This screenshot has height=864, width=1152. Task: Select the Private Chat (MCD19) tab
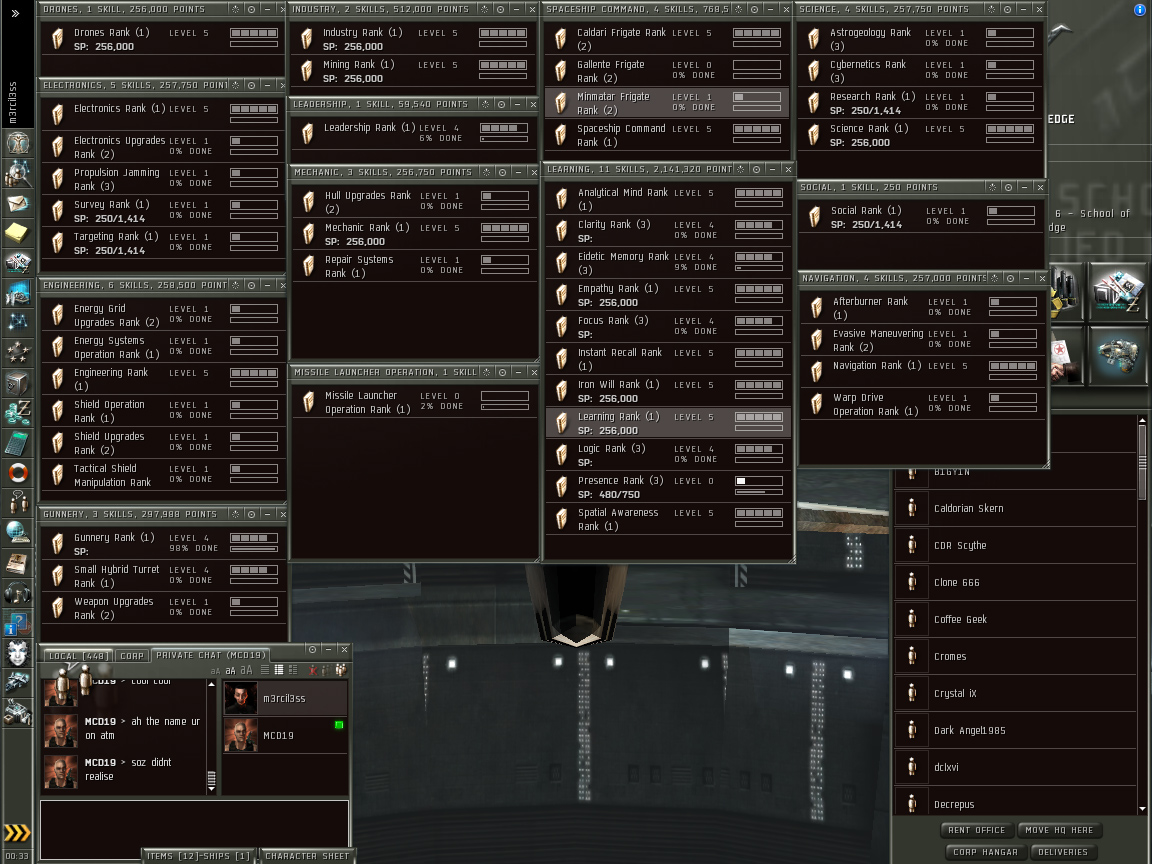pos(210,655)
